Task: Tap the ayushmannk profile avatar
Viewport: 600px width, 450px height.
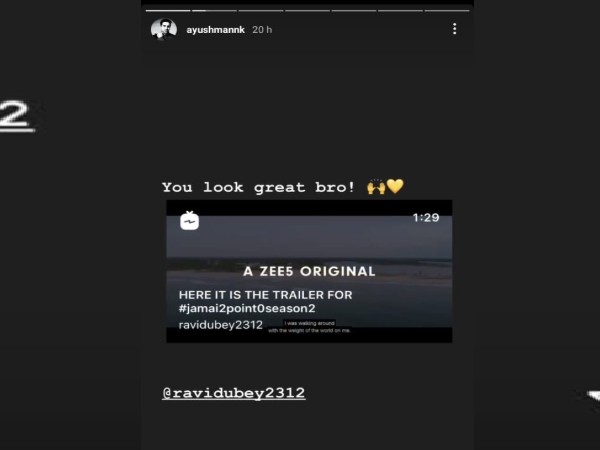Action: click(x=164, y=29)
